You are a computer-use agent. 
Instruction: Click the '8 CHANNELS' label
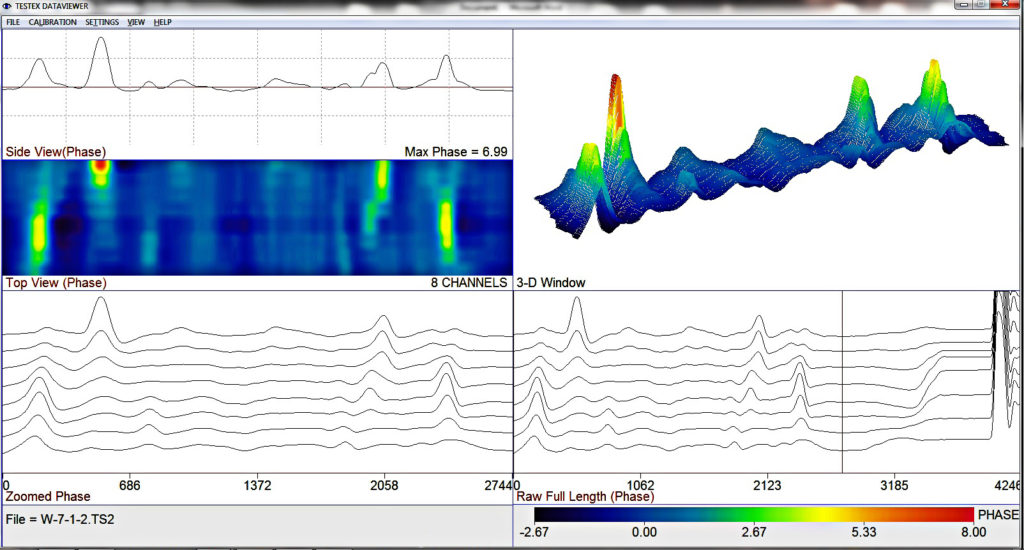click(x=469, y=283)
